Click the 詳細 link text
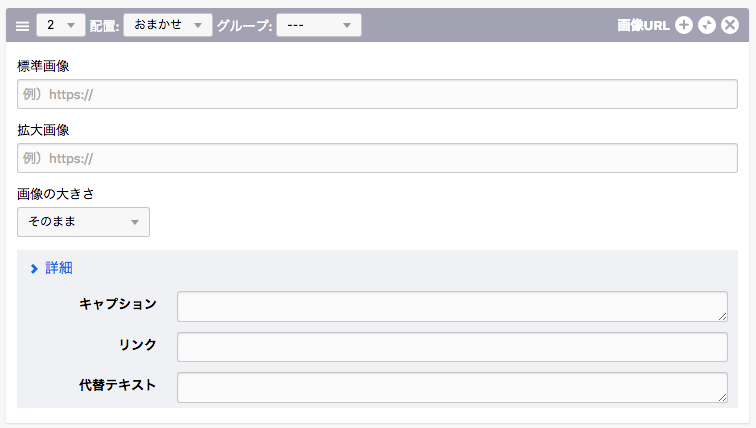This screenshot has width=756, height=428. 59,268
